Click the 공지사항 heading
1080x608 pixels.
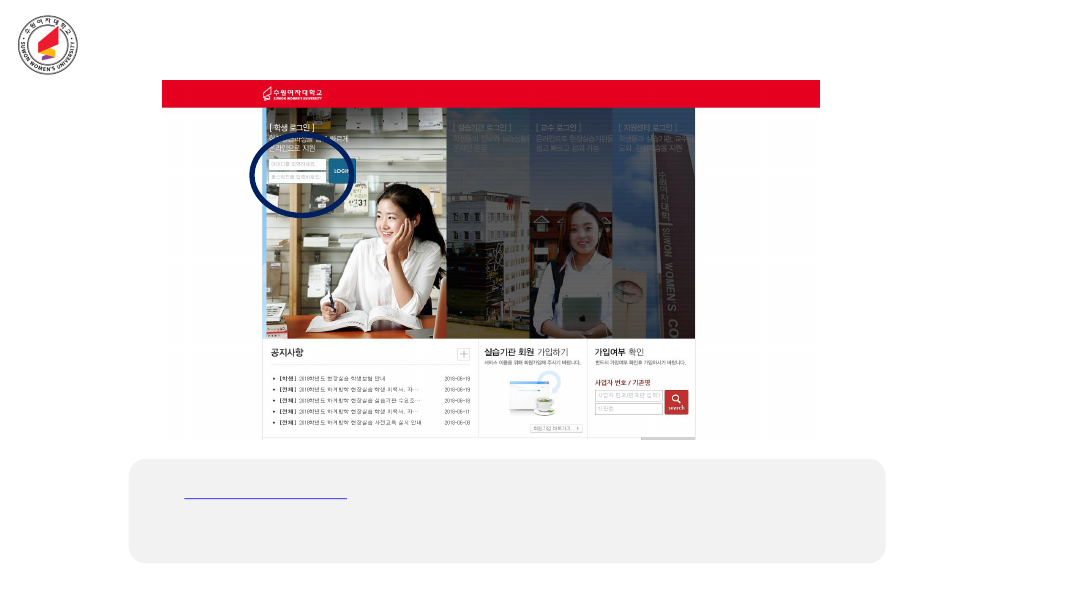pyautogui.click(x=287, y=353)
